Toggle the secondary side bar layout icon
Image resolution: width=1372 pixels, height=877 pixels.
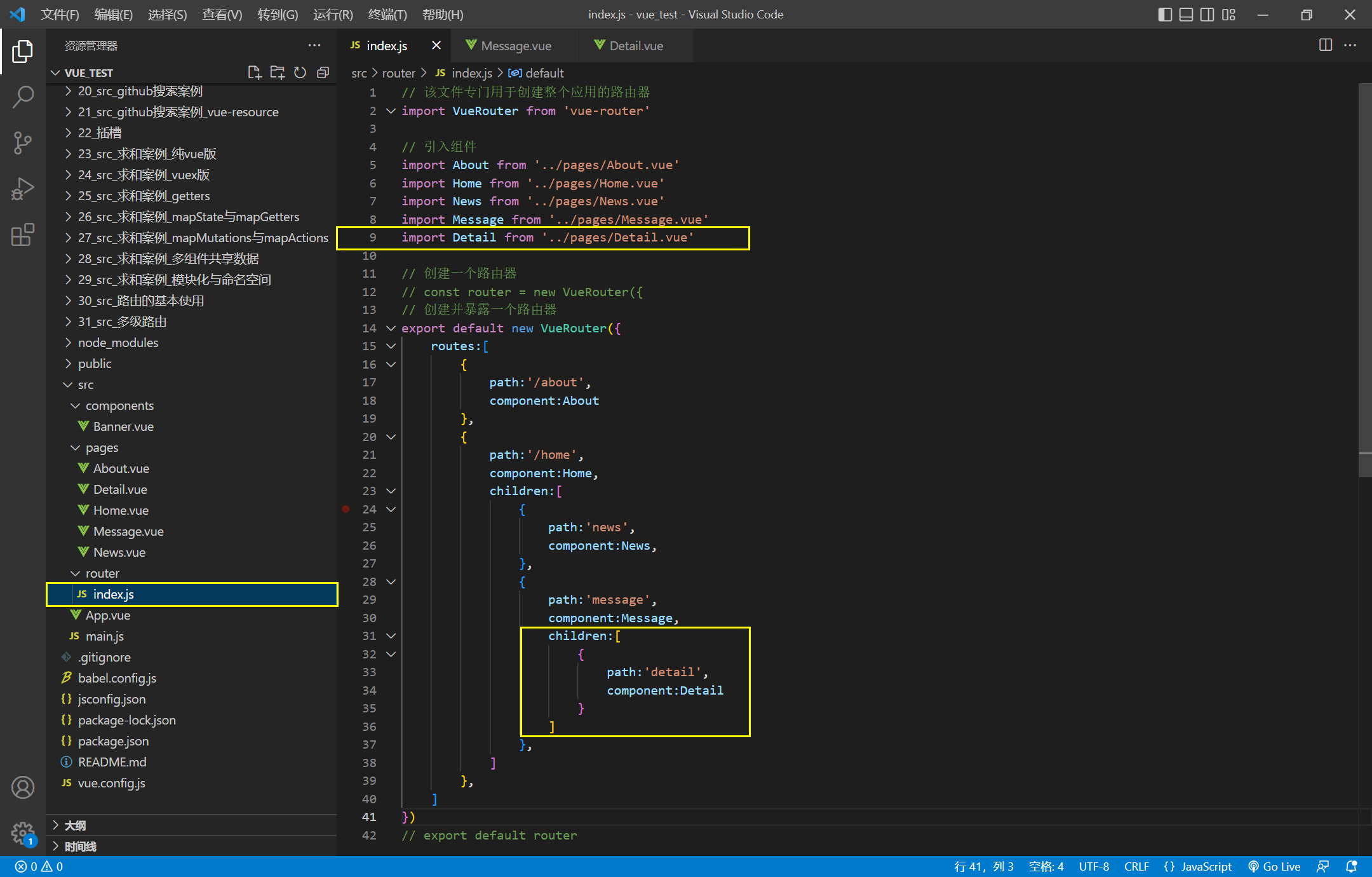(x=1207, y=14)
